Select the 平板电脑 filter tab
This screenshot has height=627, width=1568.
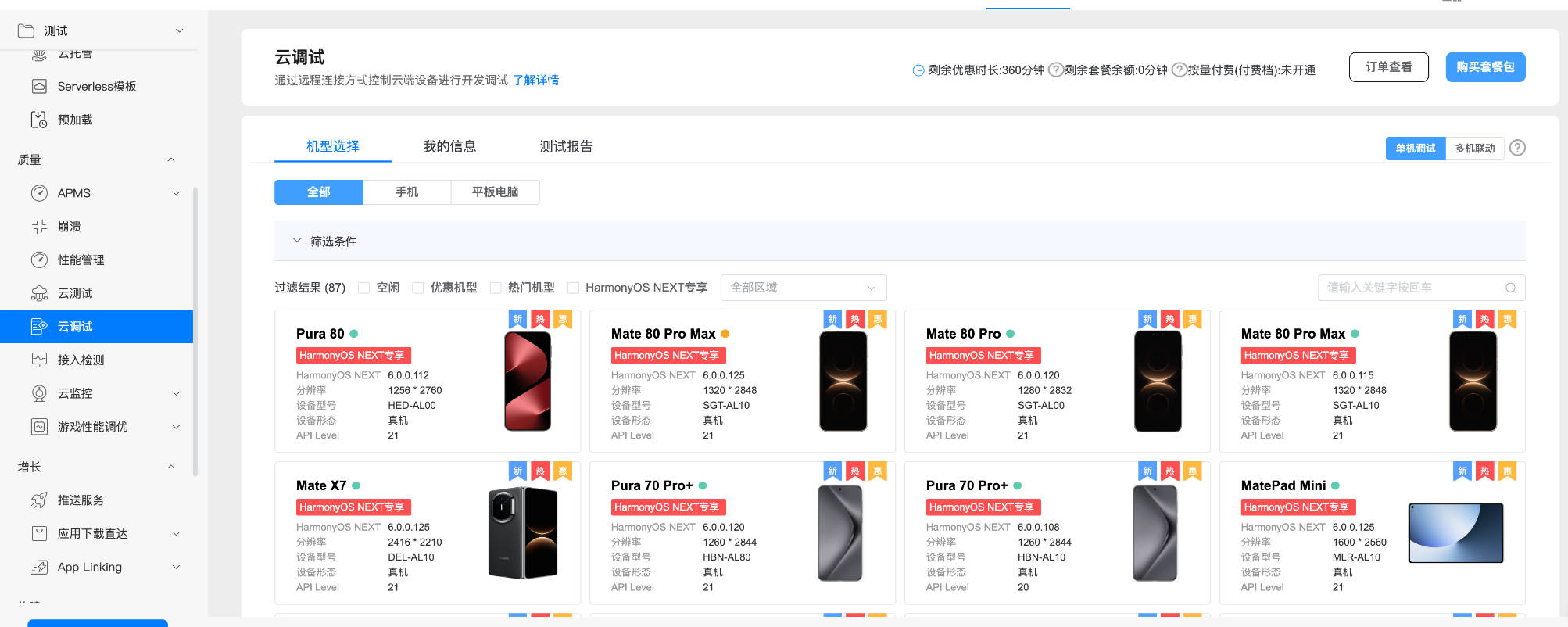click(x=495, y=192)
